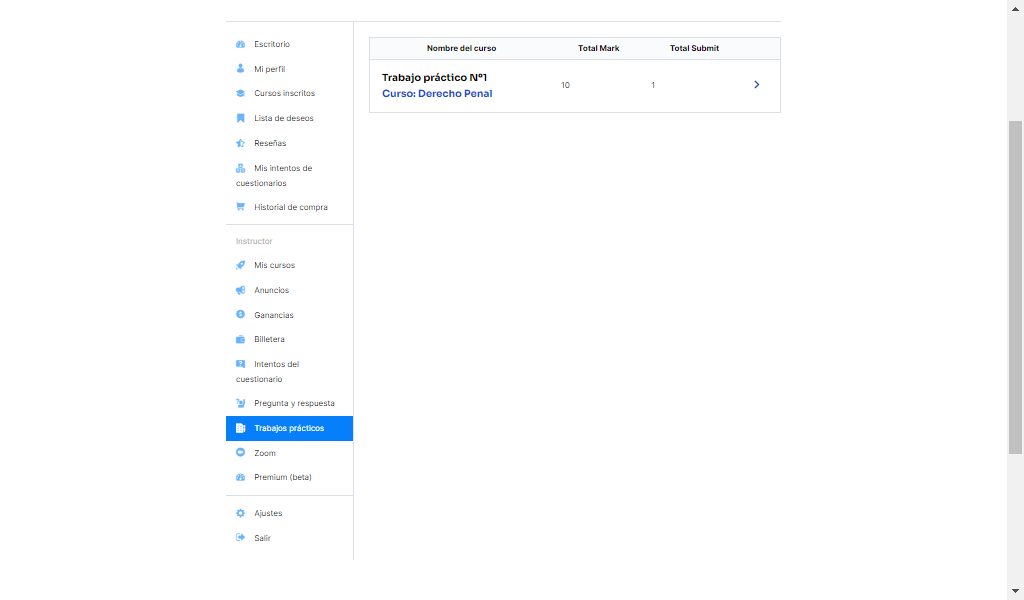The height and width of the screenshot is (600, 1024).
Task: Click the Total Mark column header
Action: pyautogui.click(x=598, y=48)
